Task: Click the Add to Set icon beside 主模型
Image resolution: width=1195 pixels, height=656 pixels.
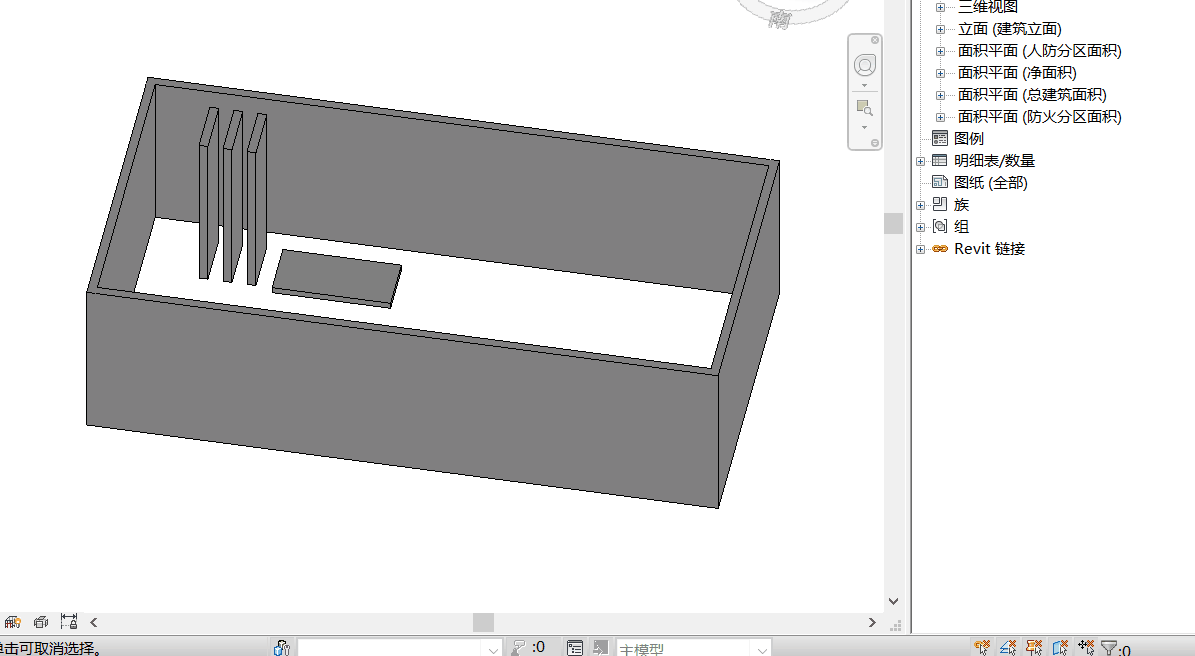Action: click(x=601, y=648)
